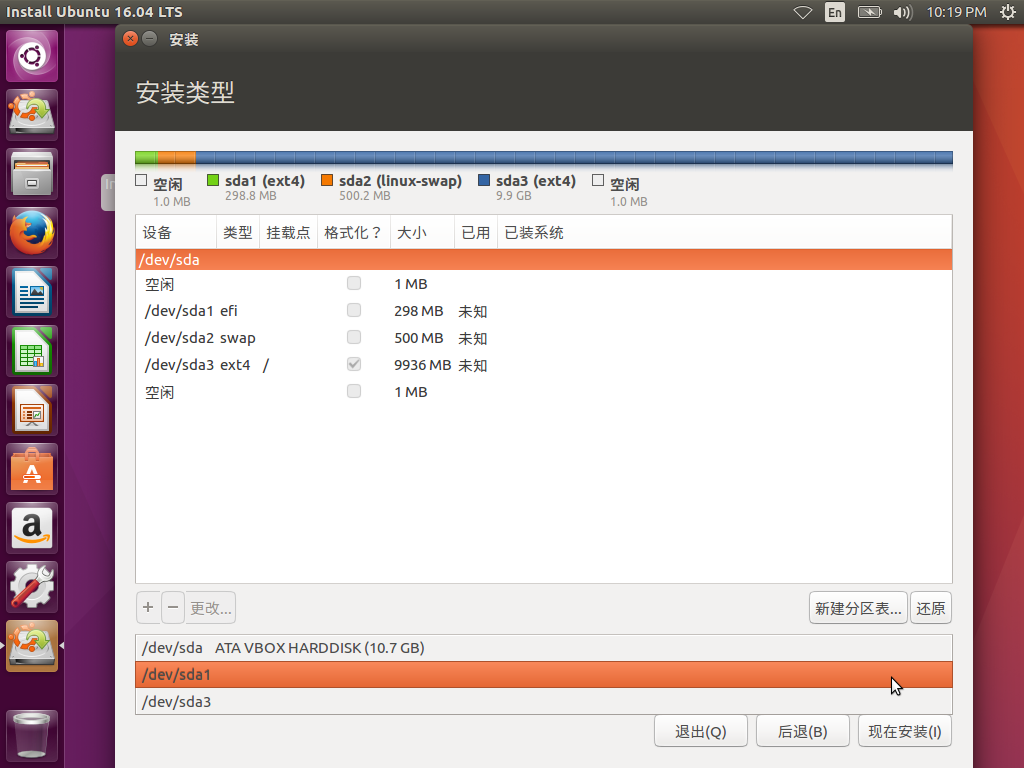Choose /dev/sda1 as bootloader device
This screenshot has height=768, width=1024.
click(543, 675)
